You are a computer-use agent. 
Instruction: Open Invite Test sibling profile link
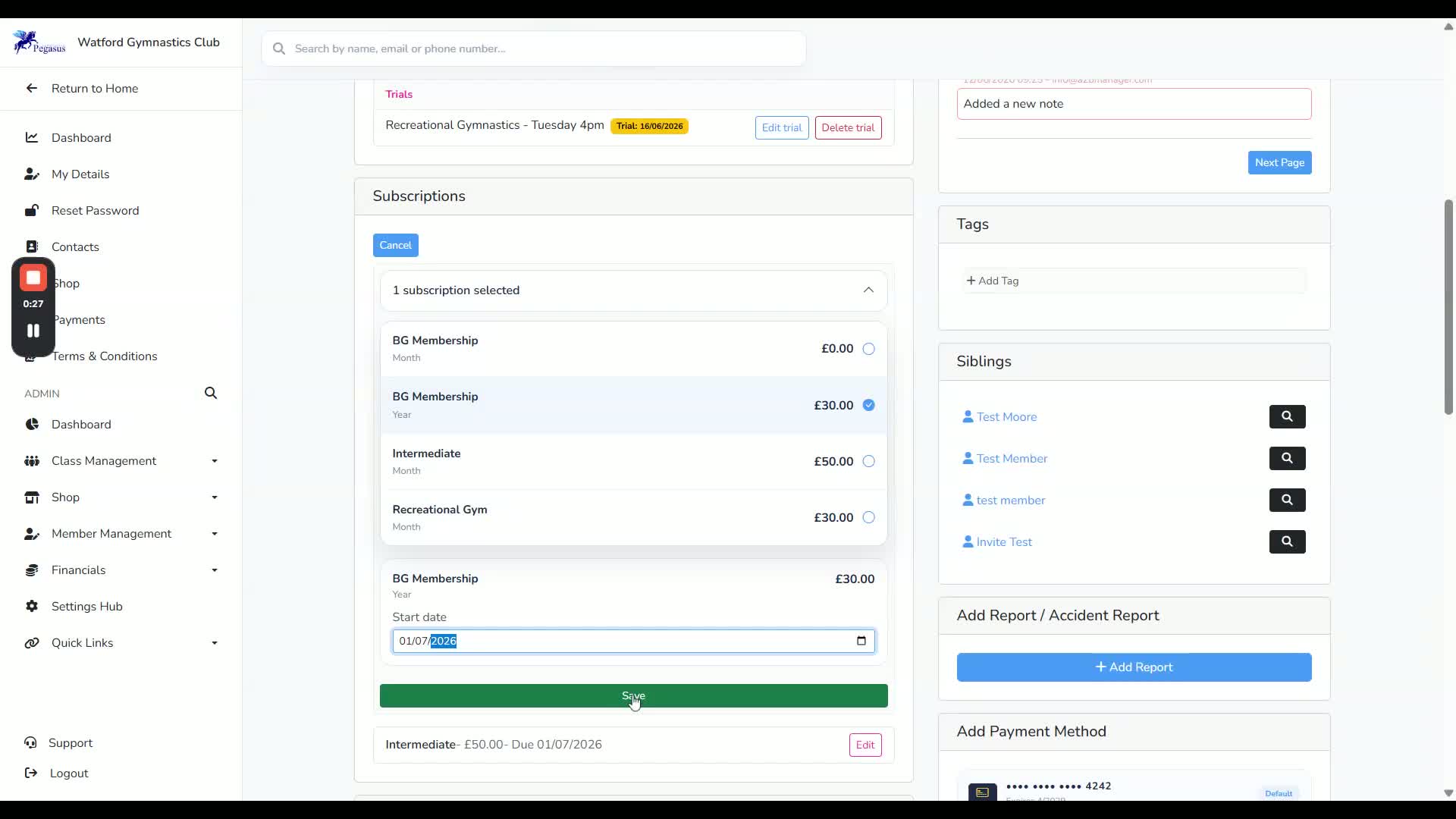click(1004, 541)
